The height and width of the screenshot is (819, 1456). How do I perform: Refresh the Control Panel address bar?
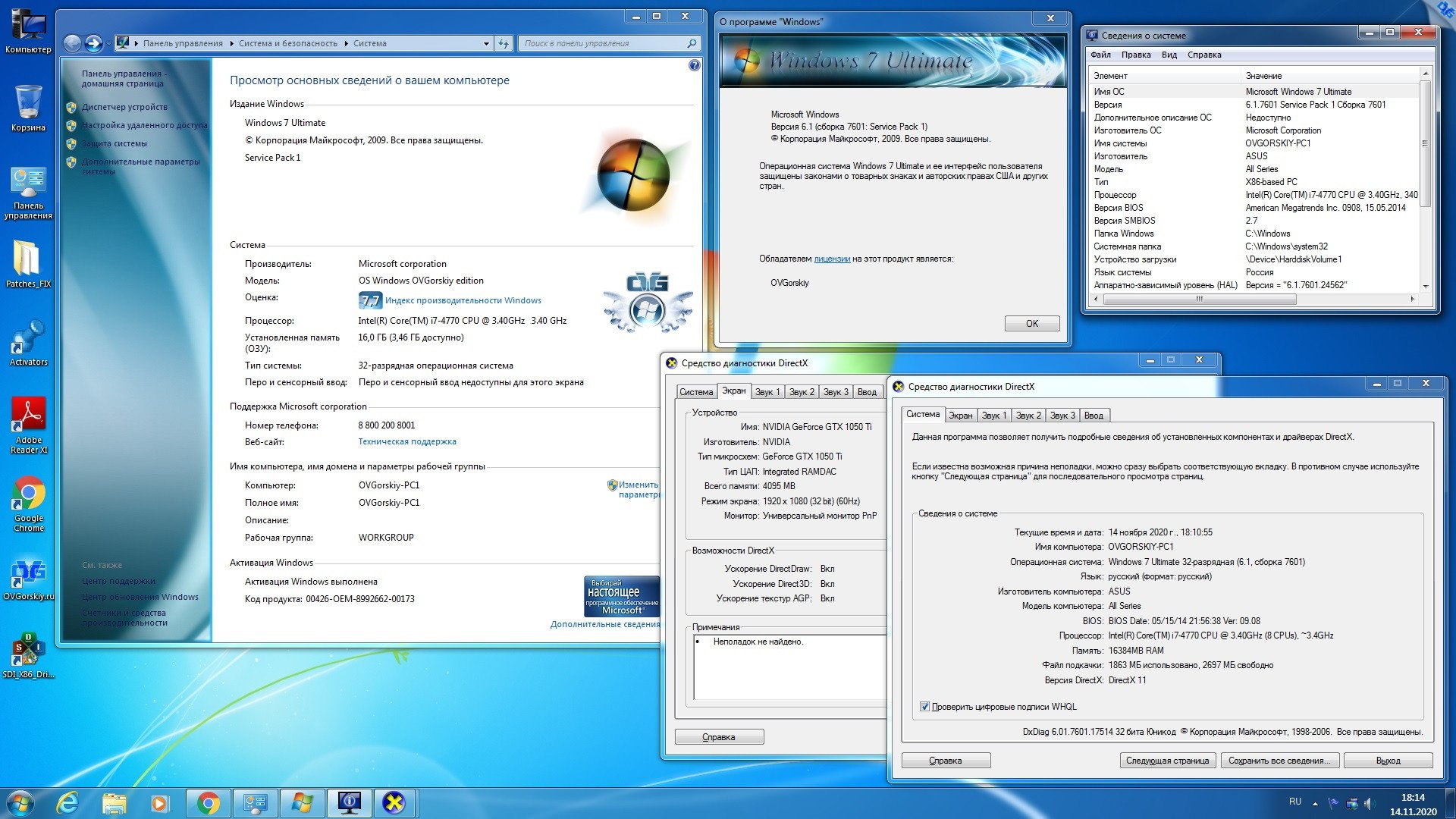point(504,43)
